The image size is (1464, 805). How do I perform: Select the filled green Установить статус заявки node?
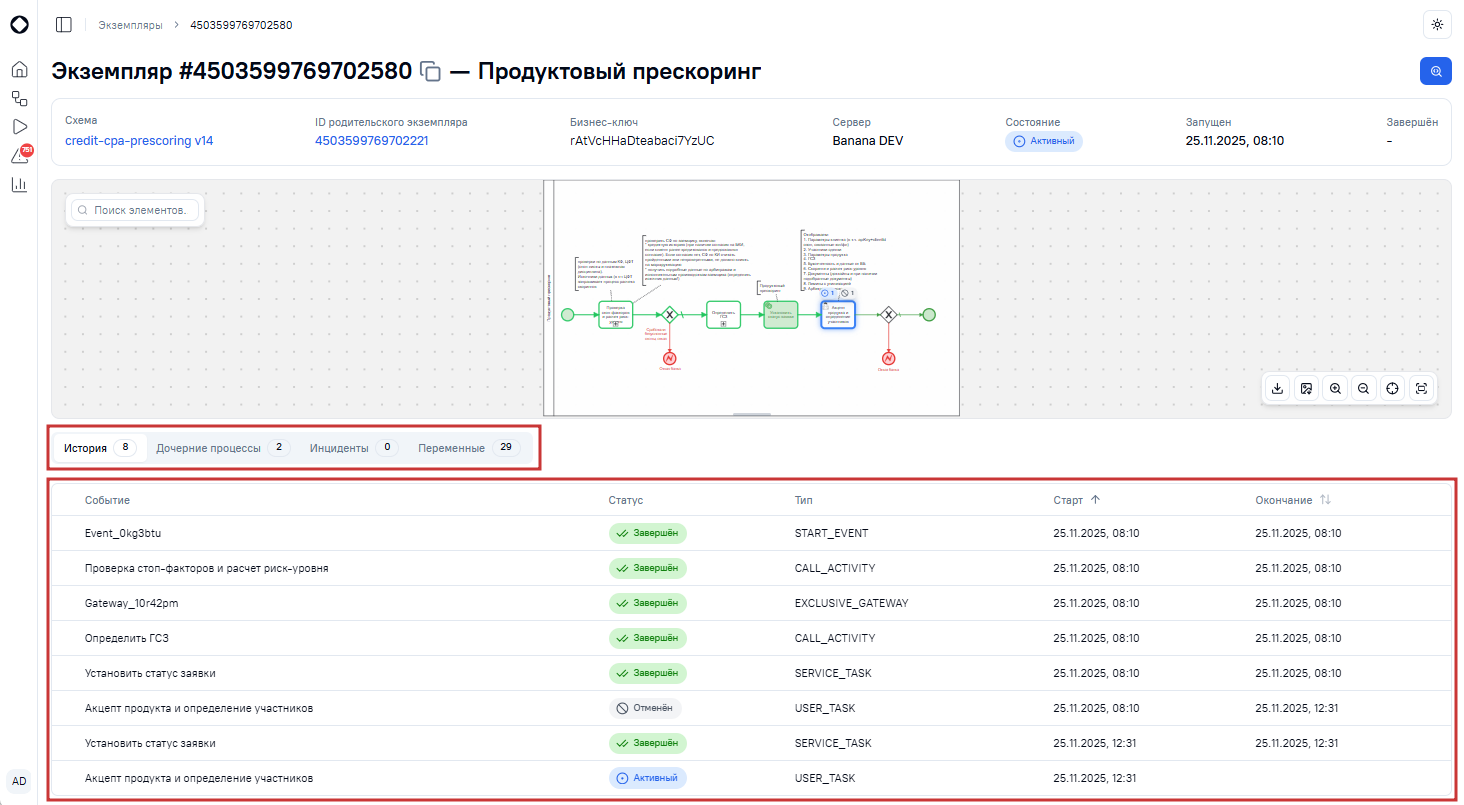[x=781, y=314]
